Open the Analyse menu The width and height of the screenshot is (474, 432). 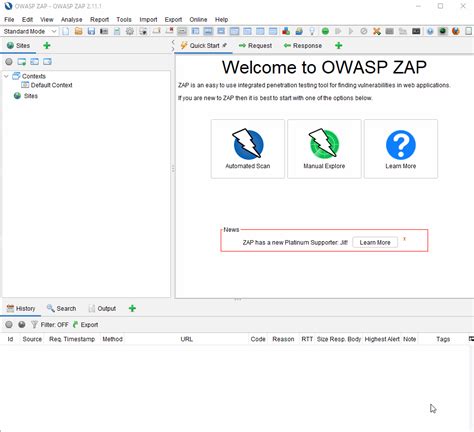(x=71, y=19)
